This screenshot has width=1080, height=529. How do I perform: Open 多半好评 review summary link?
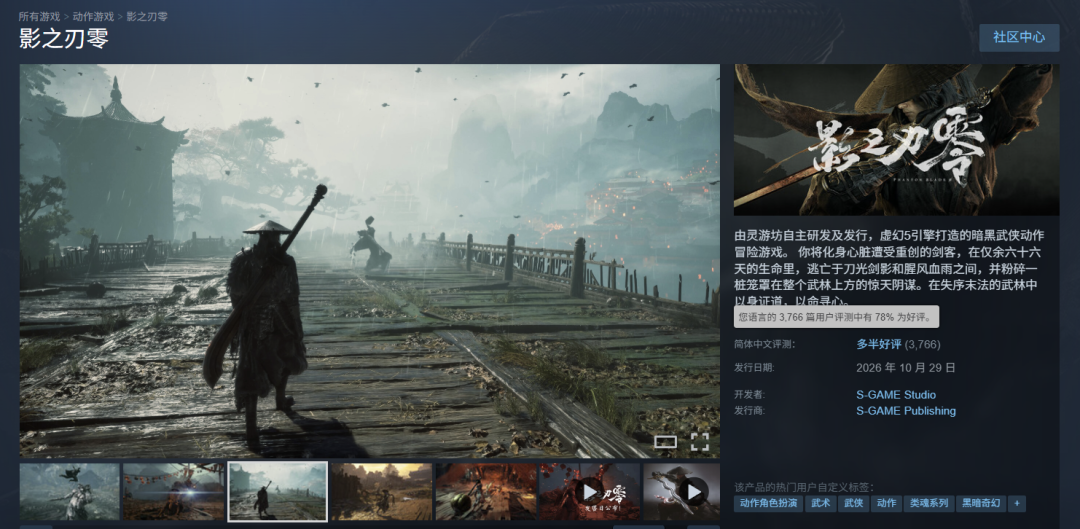[879, 344]
